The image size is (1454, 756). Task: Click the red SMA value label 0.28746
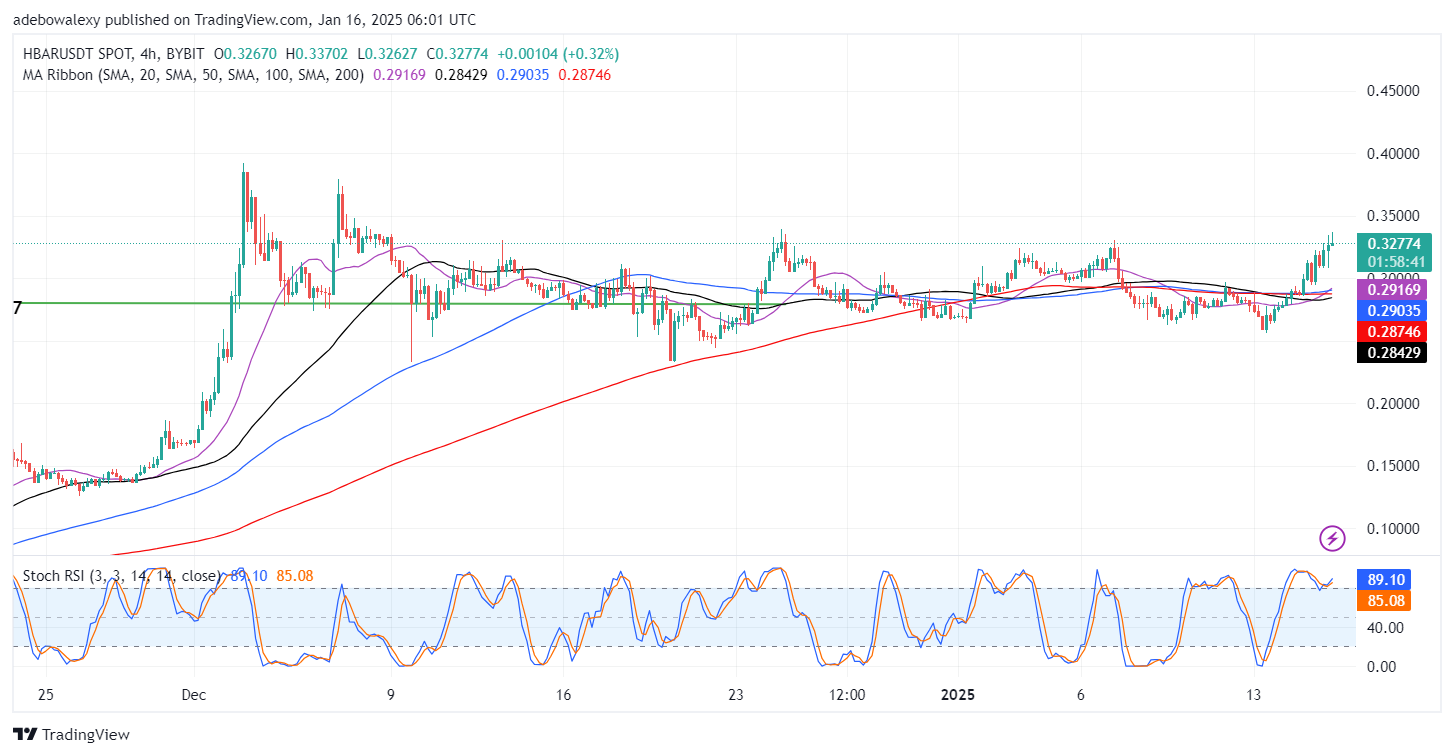pos(1393,331)
